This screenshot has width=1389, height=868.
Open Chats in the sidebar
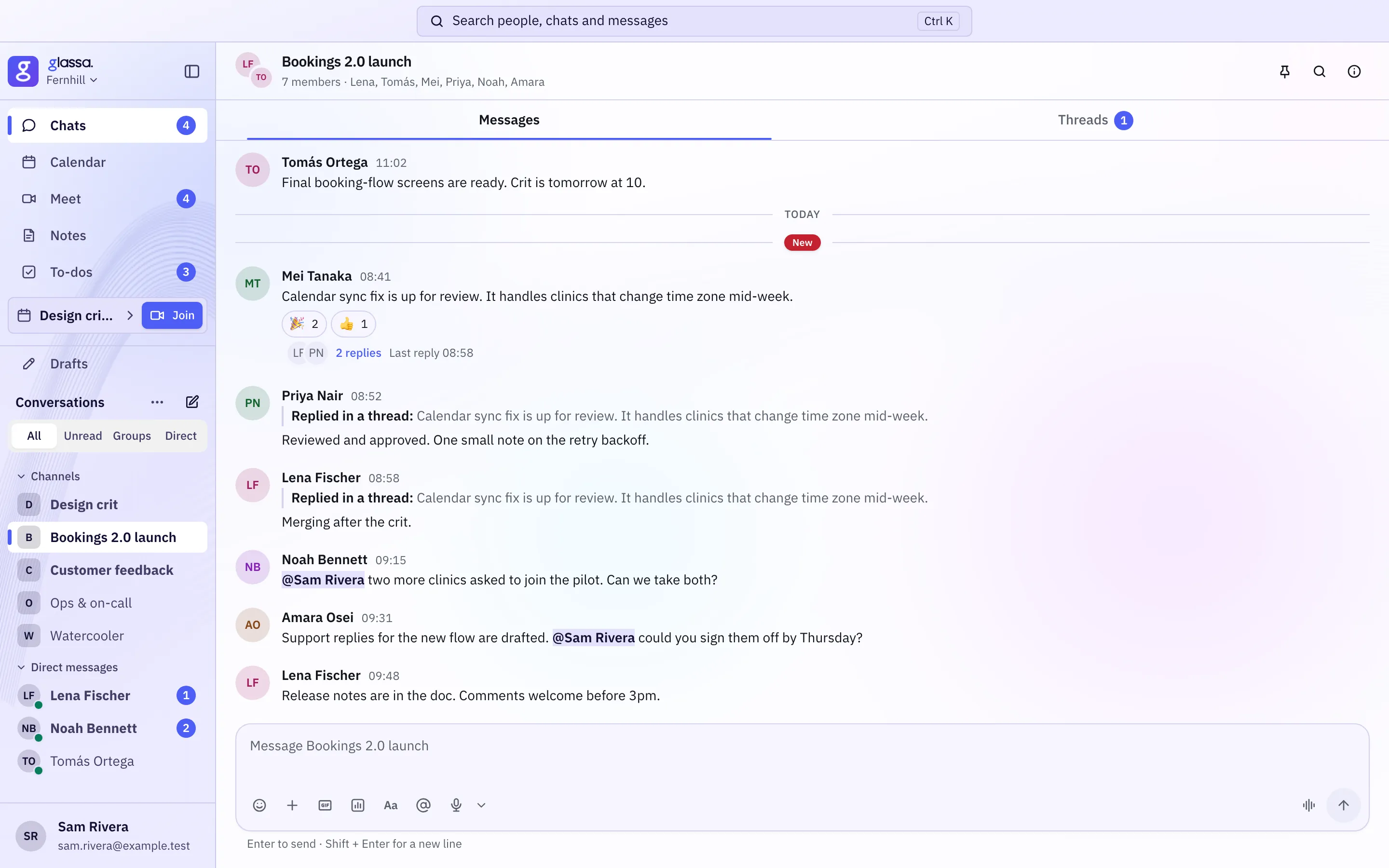[x=108, y=125]
